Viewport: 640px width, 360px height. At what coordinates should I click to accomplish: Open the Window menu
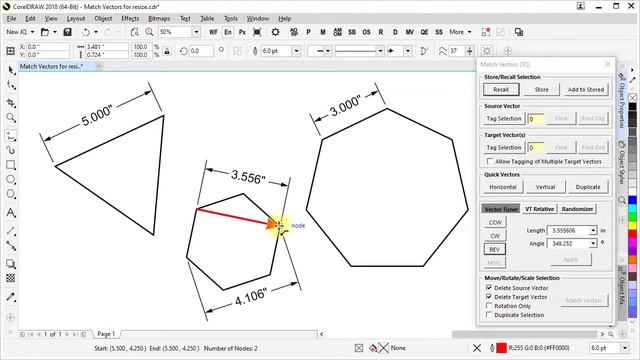[258, 18]
